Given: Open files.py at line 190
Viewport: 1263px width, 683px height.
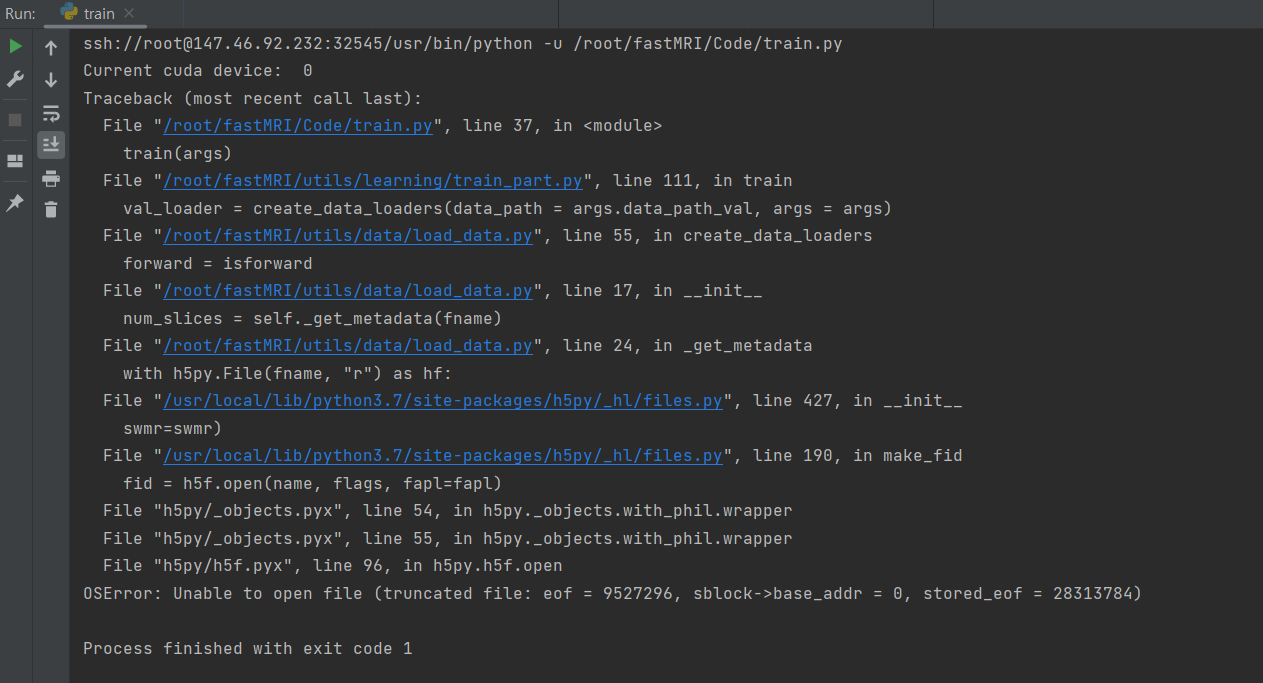Looking at the screenshot, I should [443, 455].
